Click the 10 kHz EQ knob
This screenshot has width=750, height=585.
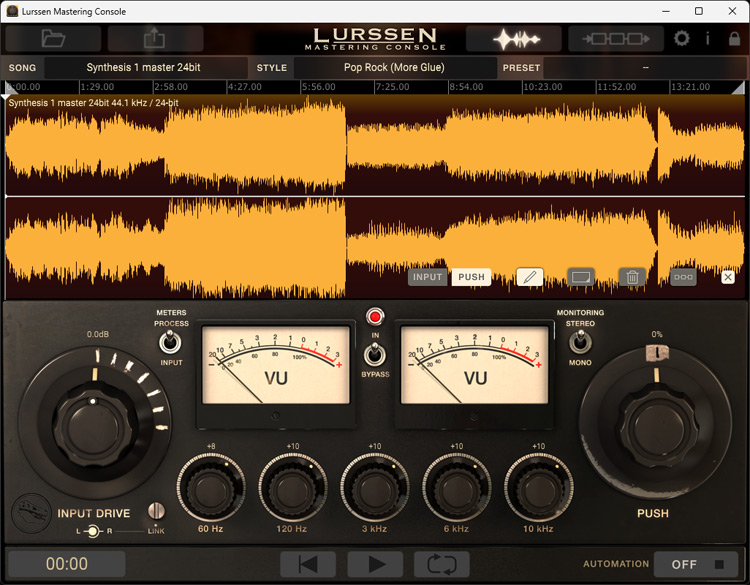click(x=539, y=488)
